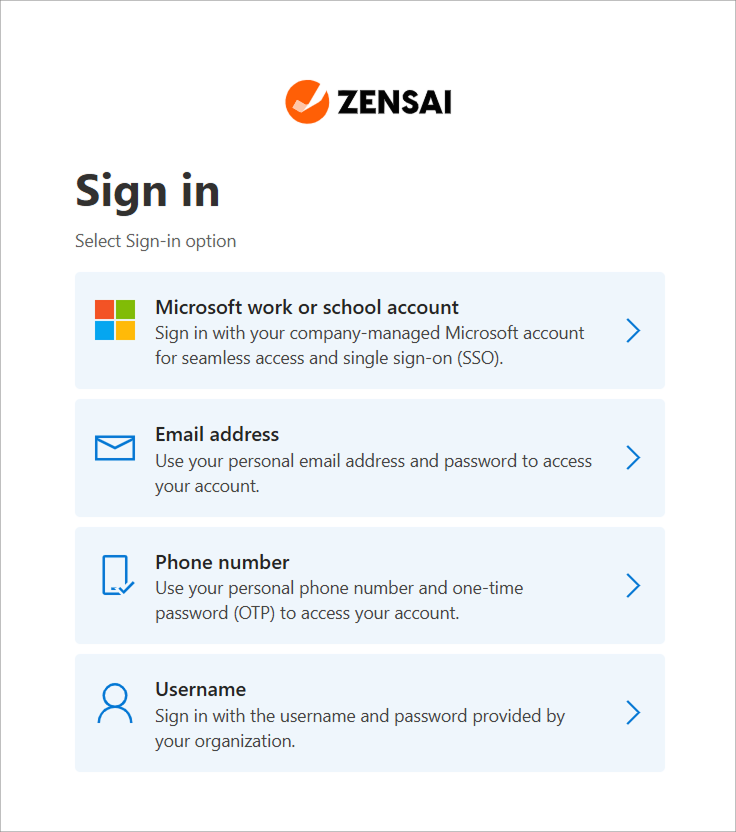Click the organization-provided username description text
The image size is (736, 832).
tap(360, 728)
